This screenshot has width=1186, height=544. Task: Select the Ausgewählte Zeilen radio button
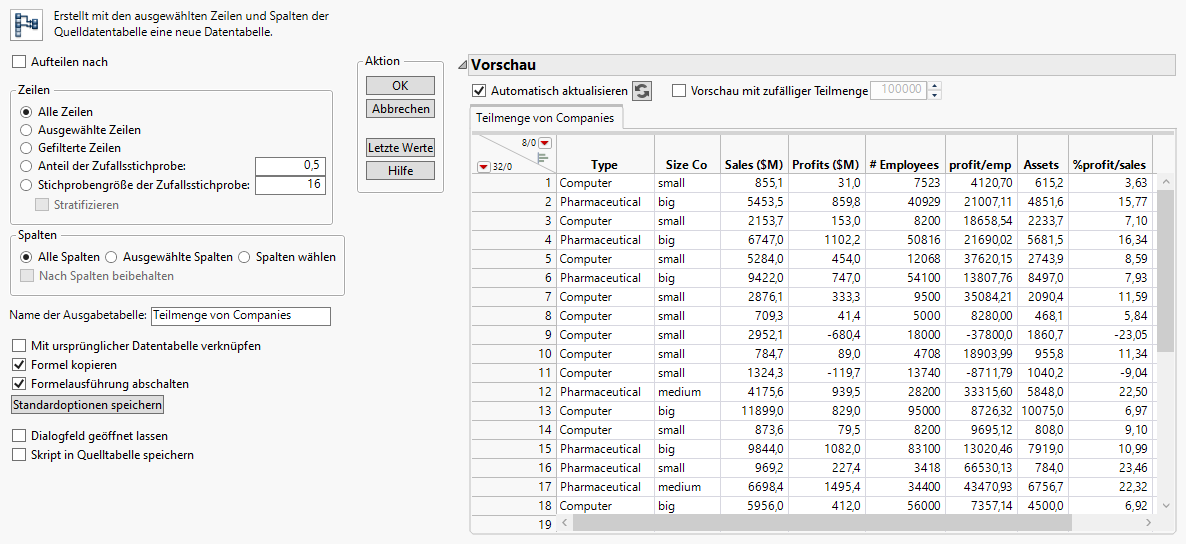(x=26, y=130)
